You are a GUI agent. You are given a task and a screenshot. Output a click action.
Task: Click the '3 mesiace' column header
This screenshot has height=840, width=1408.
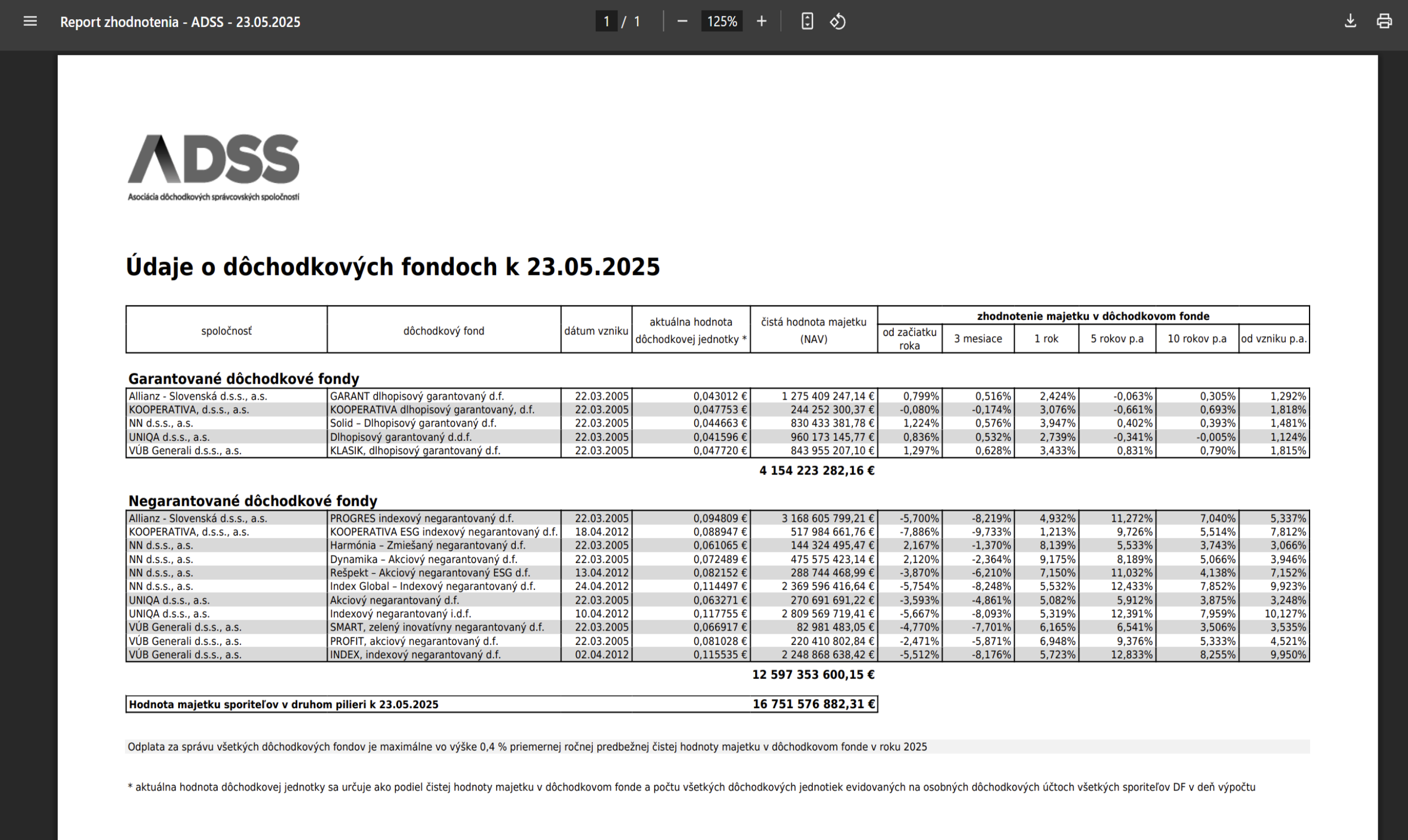click(978, 339)
